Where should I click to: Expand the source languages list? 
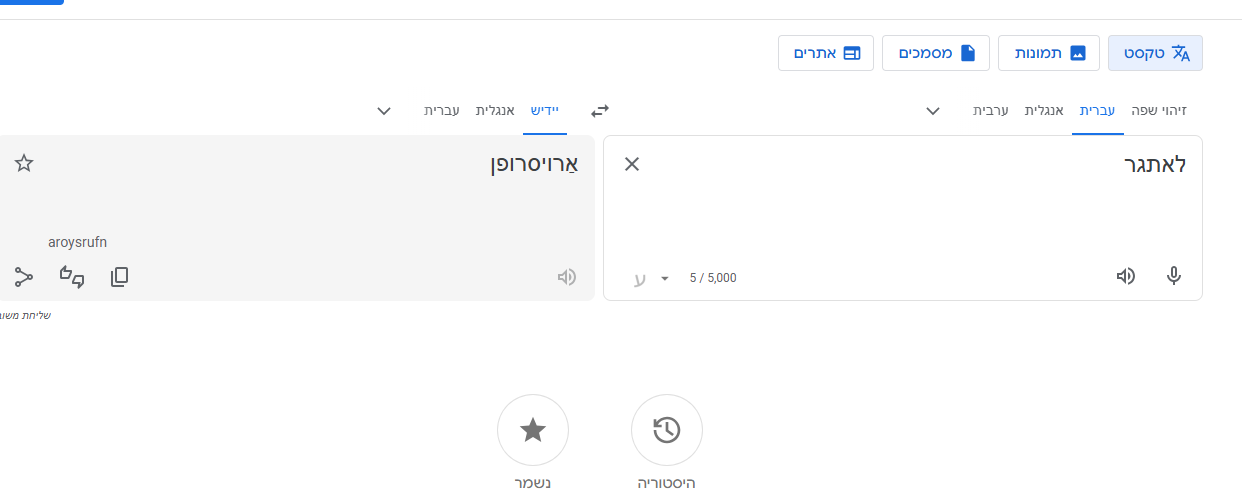pos(933,110)
